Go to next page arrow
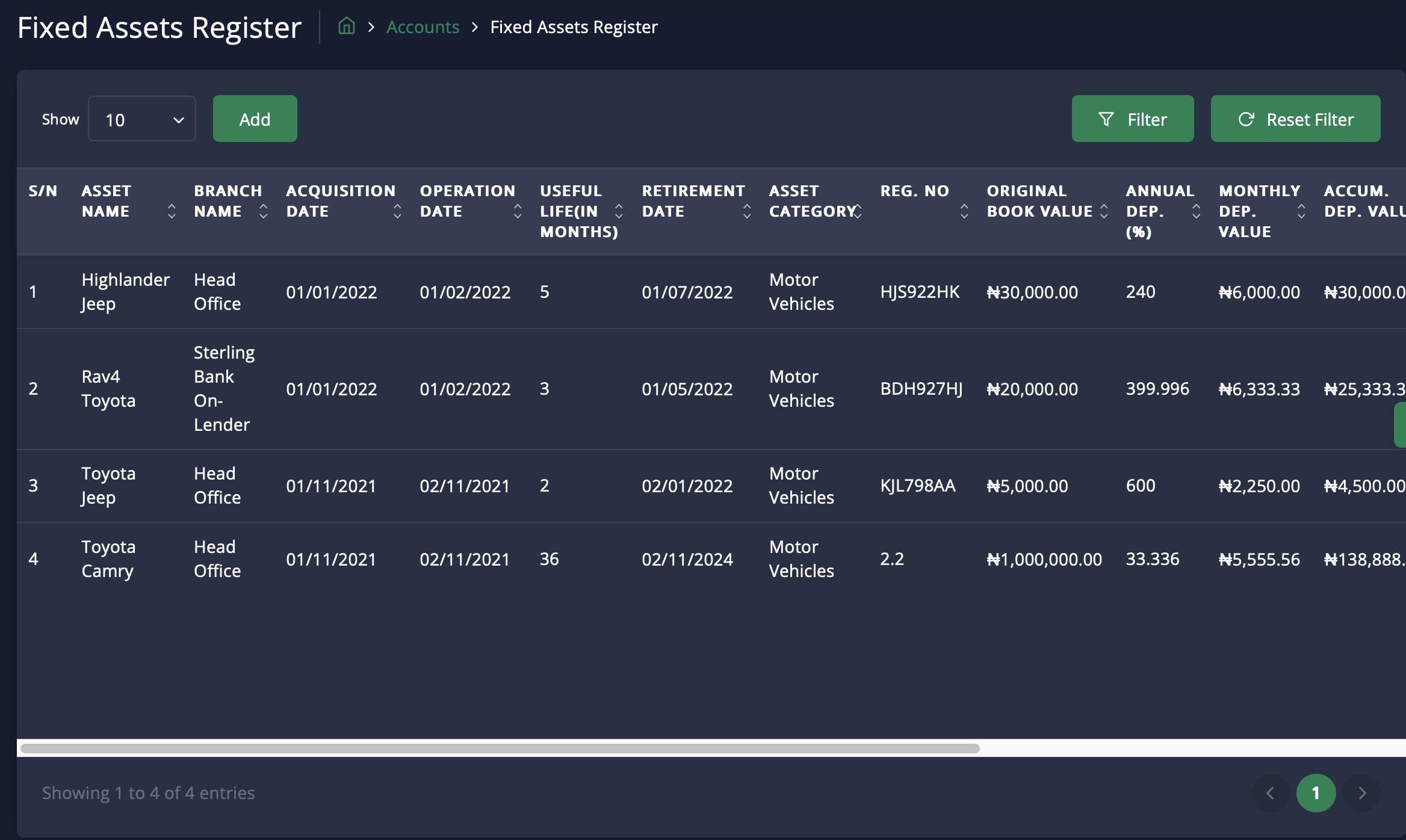This screenshot has height=840, width=1406. pos(1362,793)
